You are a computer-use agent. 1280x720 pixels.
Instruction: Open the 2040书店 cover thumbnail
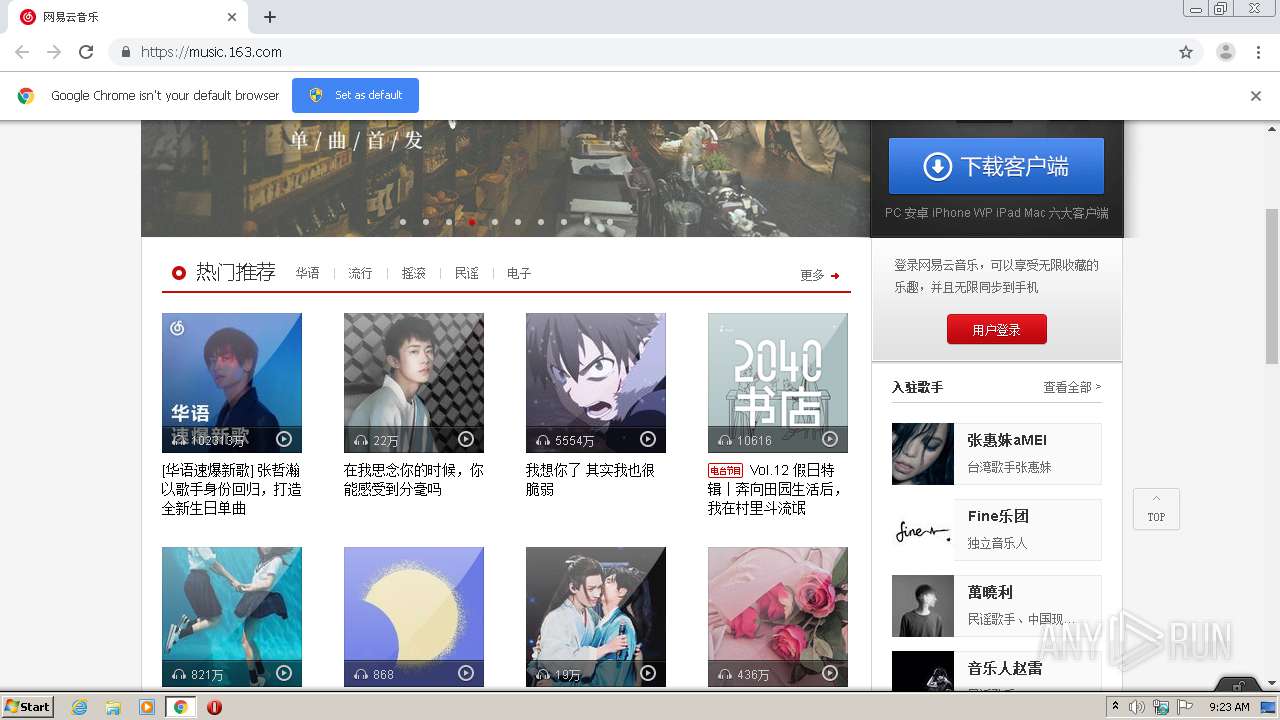point(778,383)
